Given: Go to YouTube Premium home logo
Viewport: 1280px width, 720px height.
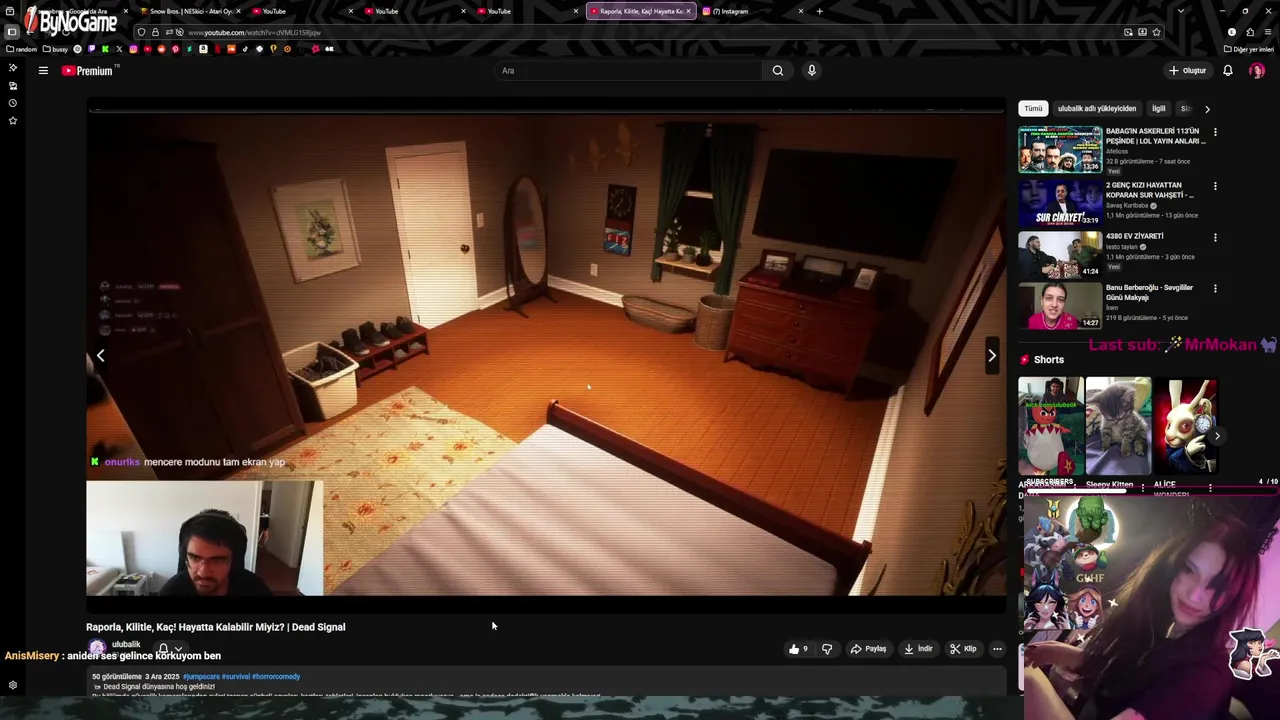Looking at the screenshot, I should point(90,70).
